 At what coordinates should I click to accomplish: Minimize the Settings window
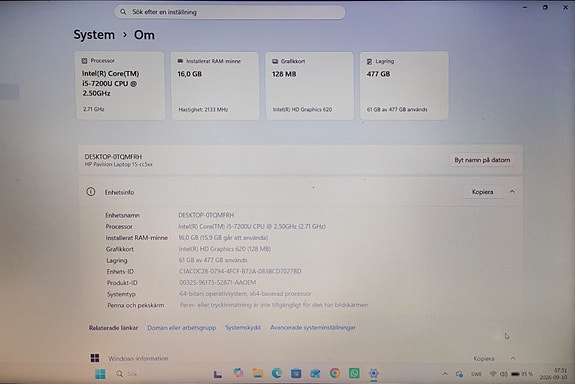[x=525, y=7]
